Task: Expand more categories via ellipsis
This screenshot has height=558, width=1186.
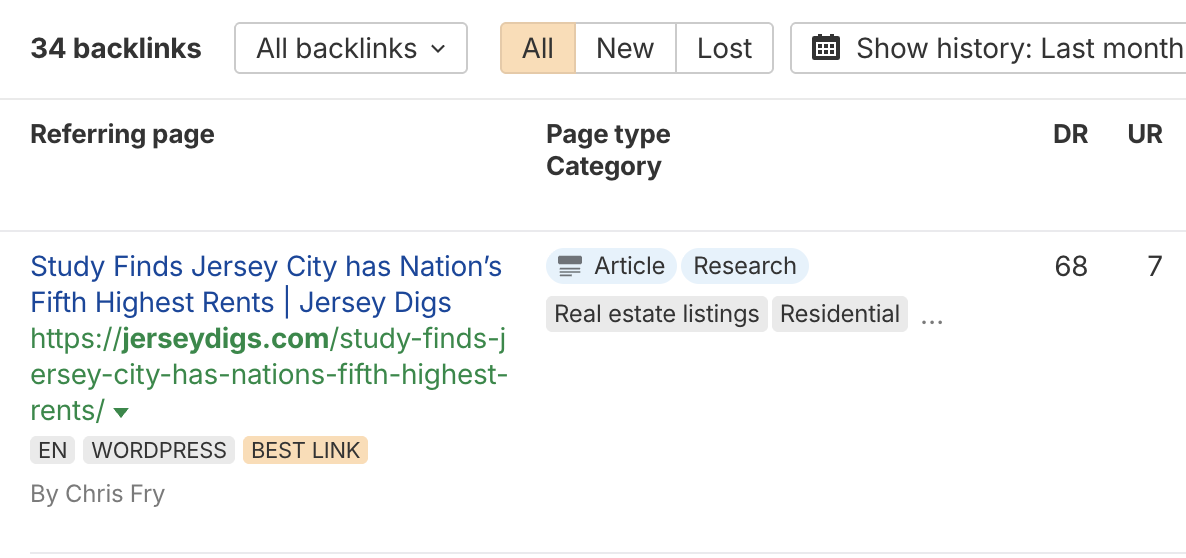Action: click(x=931, y=316)
